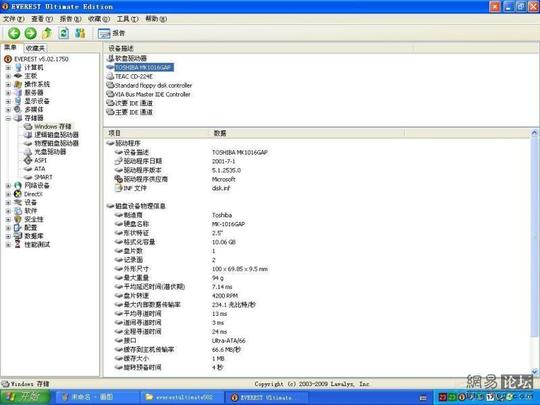Select the 显示设备 icon in the tree

pos(18,101)
